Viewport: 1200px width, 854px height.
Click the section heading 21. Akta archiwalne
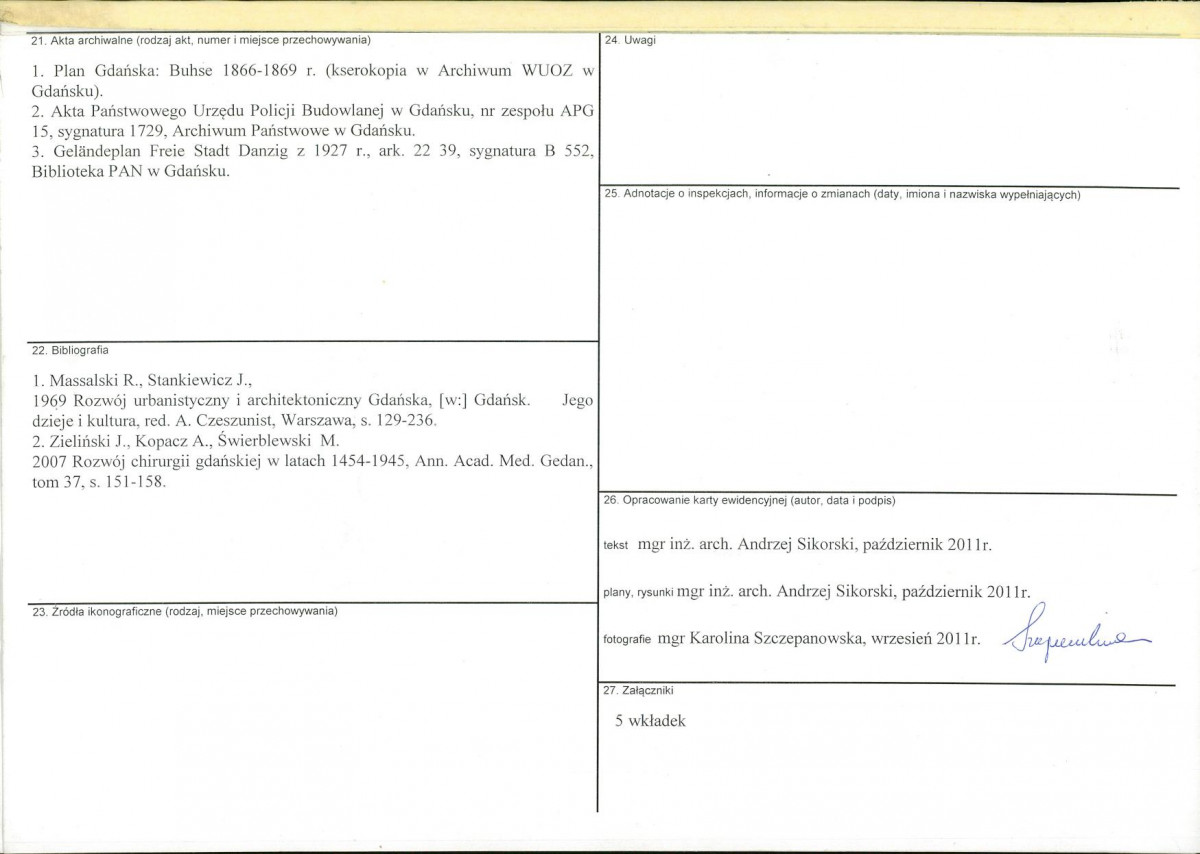click(201, 40)
